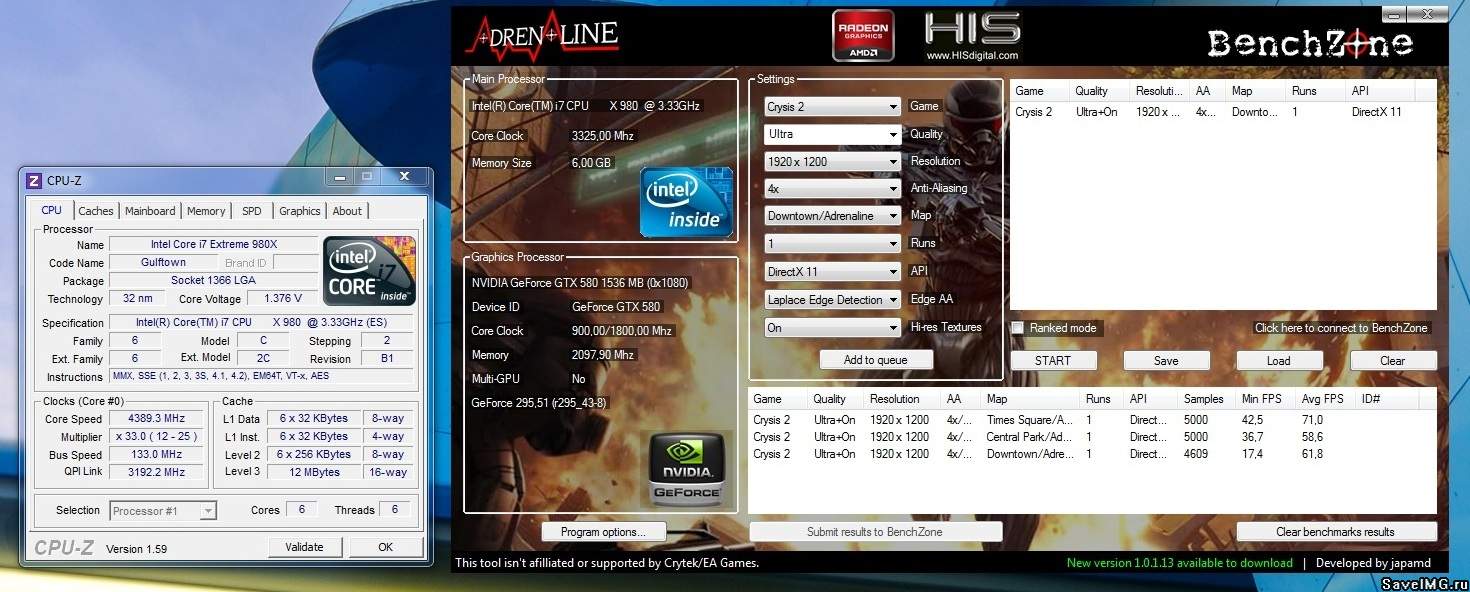The width and height of the screenshot is (1470, 592).
Task: Click the Add to queue button
Action: pyautogui.click(x=875, y=360)
